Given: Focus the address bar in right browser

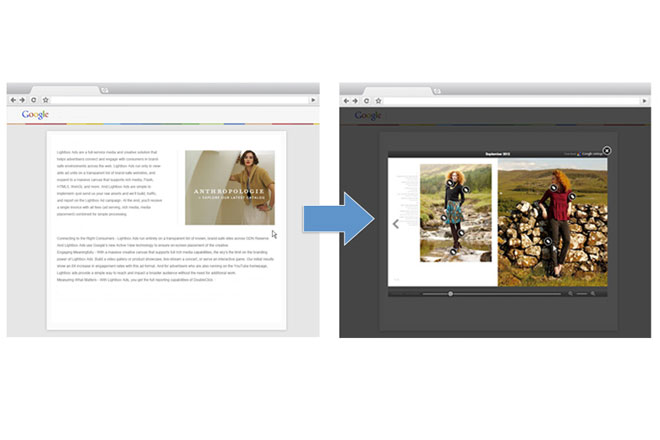Looking at the screenshot, I should click(x=512, y=101).
